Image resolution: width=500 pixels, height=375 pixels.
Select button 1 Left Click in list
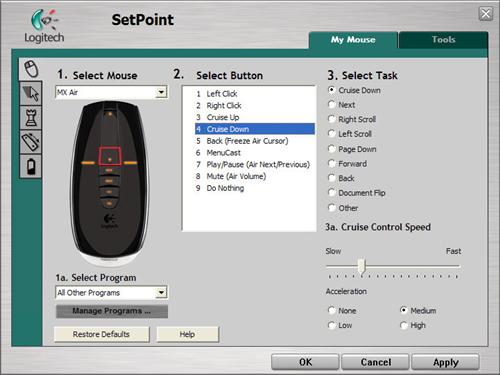click(255, 94)
